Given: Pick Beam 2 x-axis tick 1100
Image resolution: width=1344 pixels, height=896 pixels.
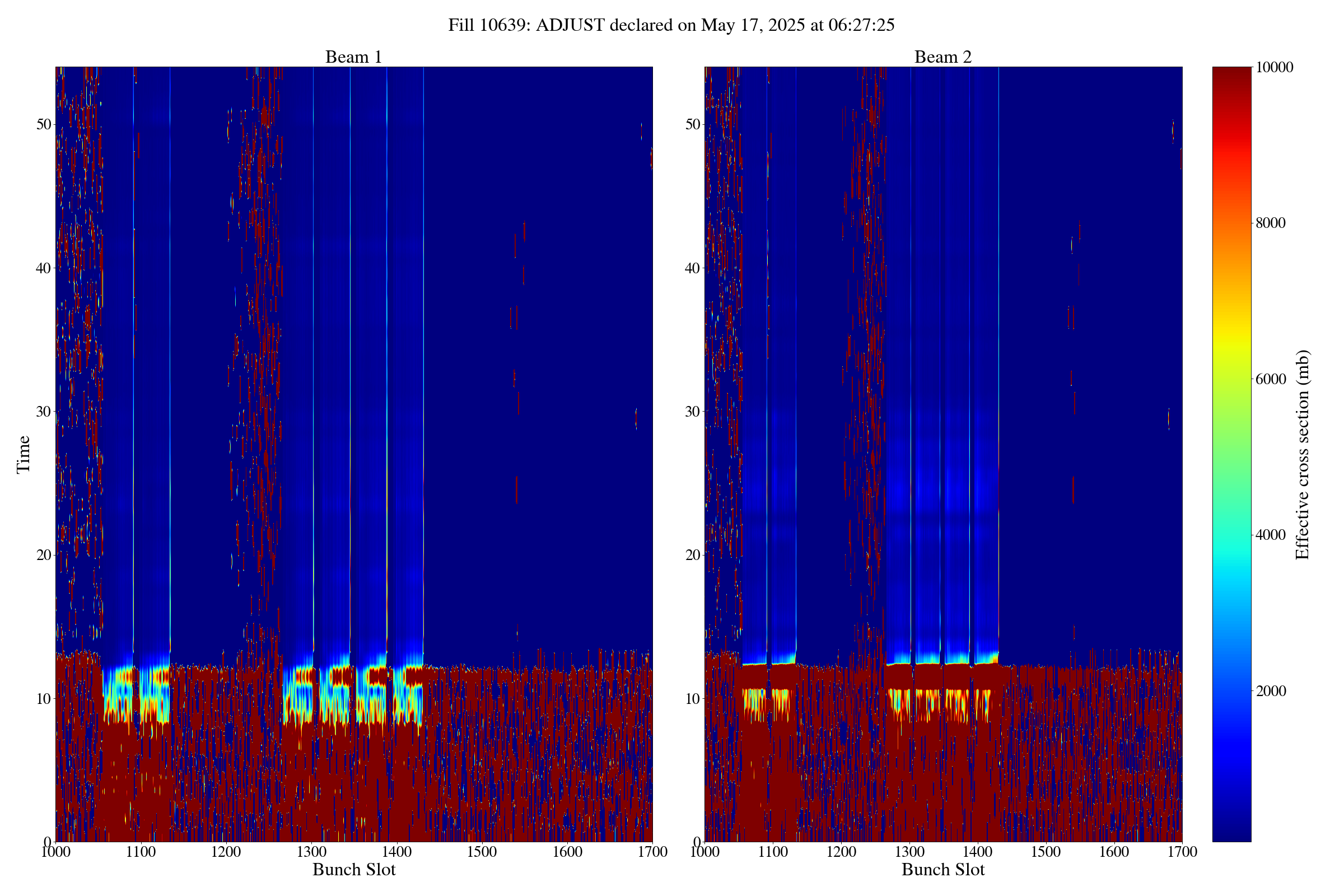Looking at the screenshot, I should pyautogui.click(x=773, y=852).
